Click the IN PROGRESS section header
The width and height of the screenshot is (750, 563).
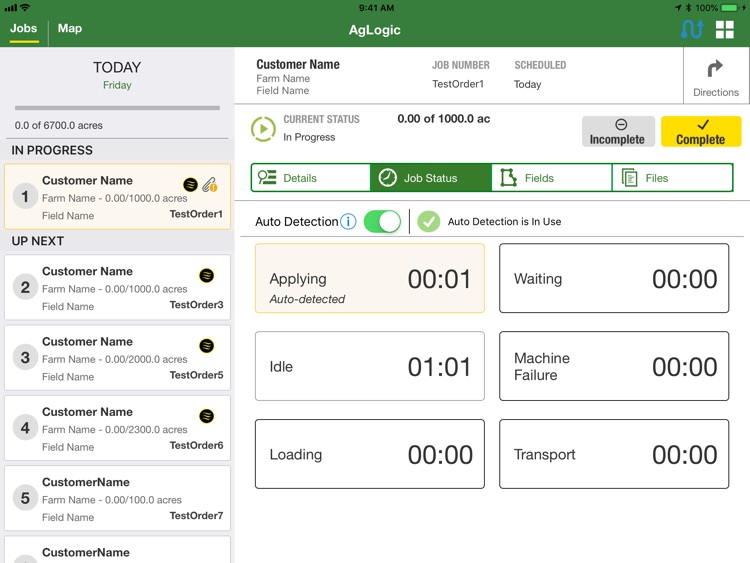pos(52,150)
